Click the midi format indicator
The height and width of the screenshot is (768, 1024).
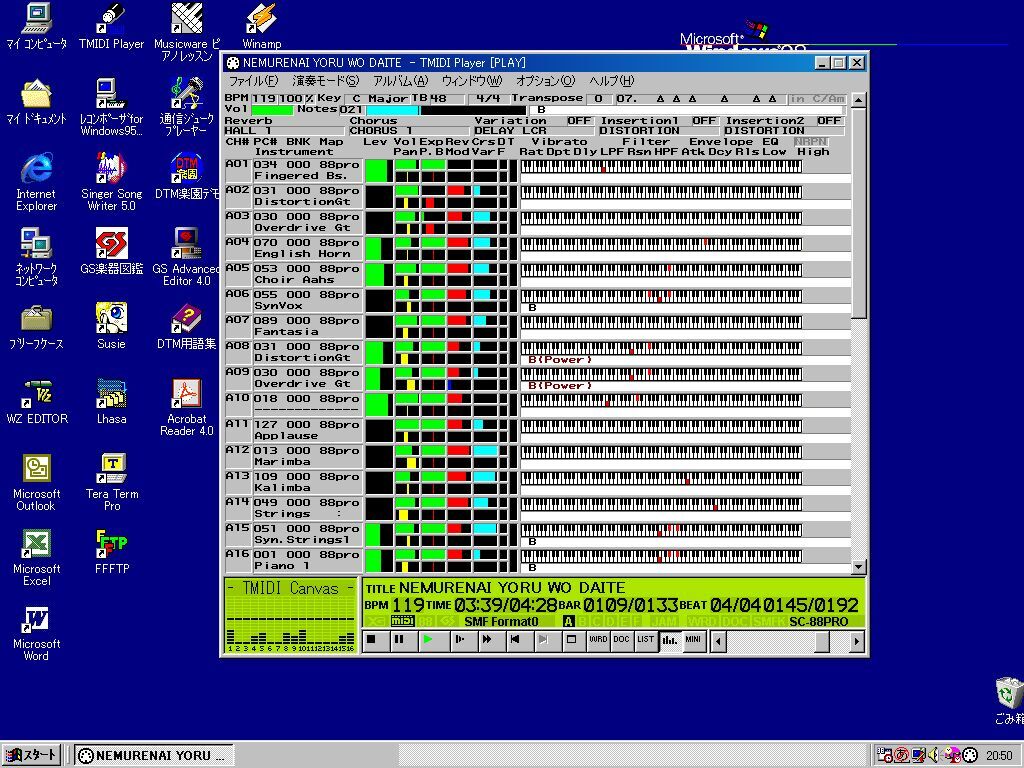click(402, 621)
